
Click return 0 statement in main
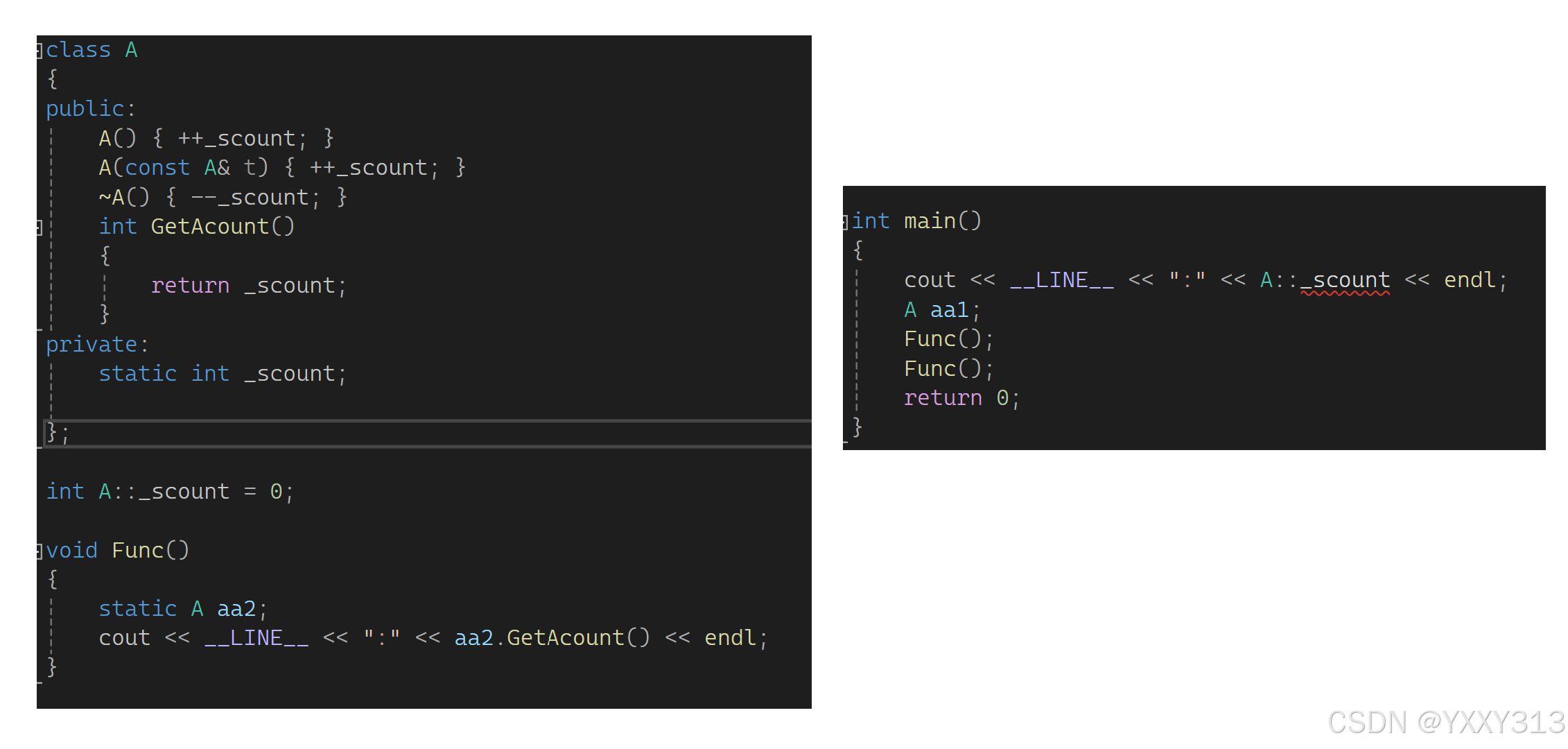961,398
